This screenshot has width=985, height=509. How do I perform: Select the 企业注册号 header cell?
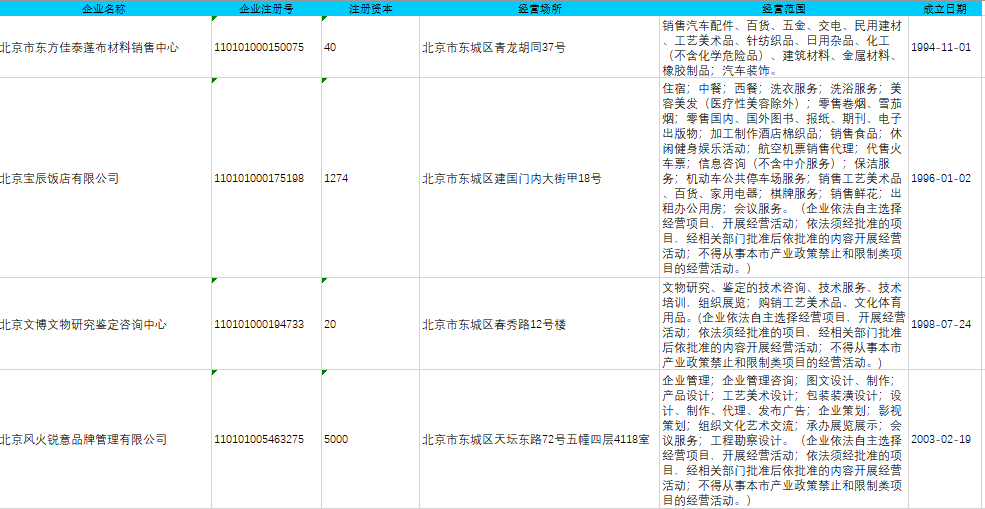[266, 8]
